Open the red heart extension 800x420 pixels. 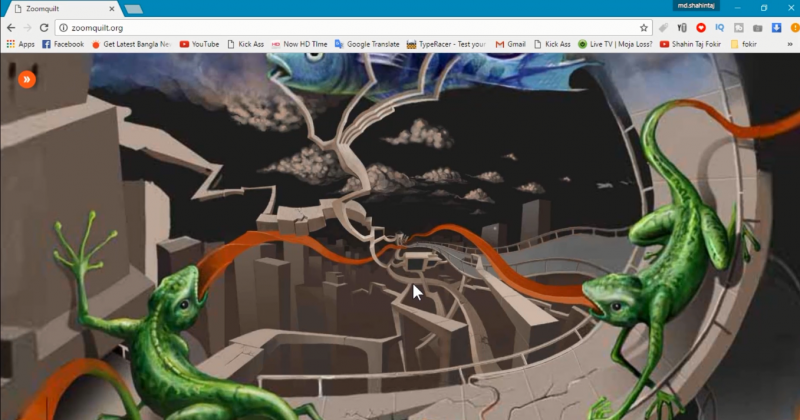pos(701,28)
